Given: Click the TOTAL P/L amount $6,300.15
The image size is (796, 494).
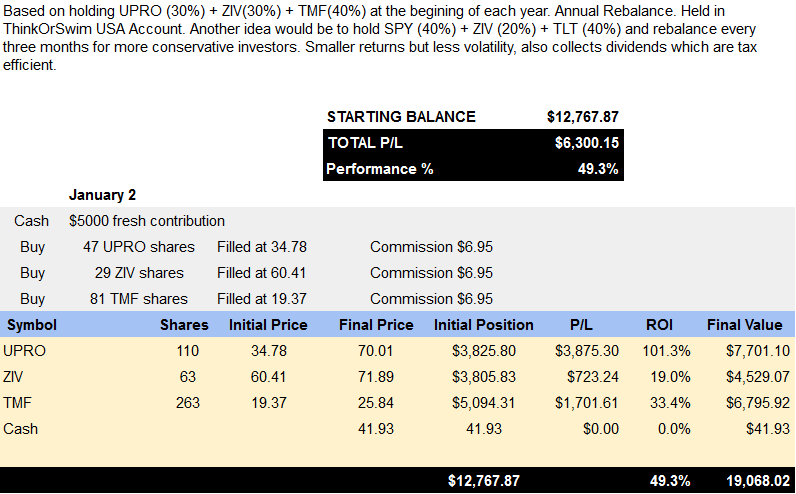Looking at the screenshot, I should click(587, 143).
